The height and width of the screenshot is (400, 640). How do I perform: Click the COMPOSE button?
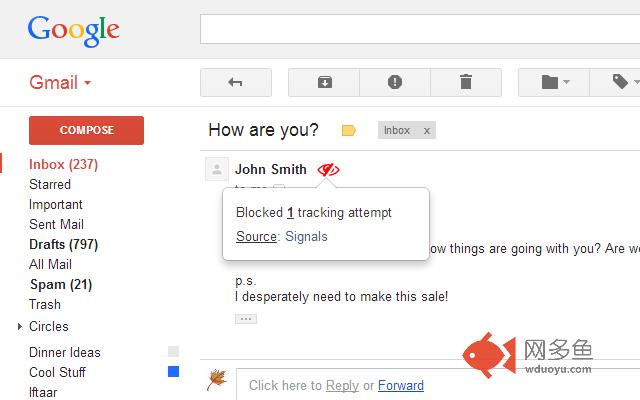(x=87, y=130)
